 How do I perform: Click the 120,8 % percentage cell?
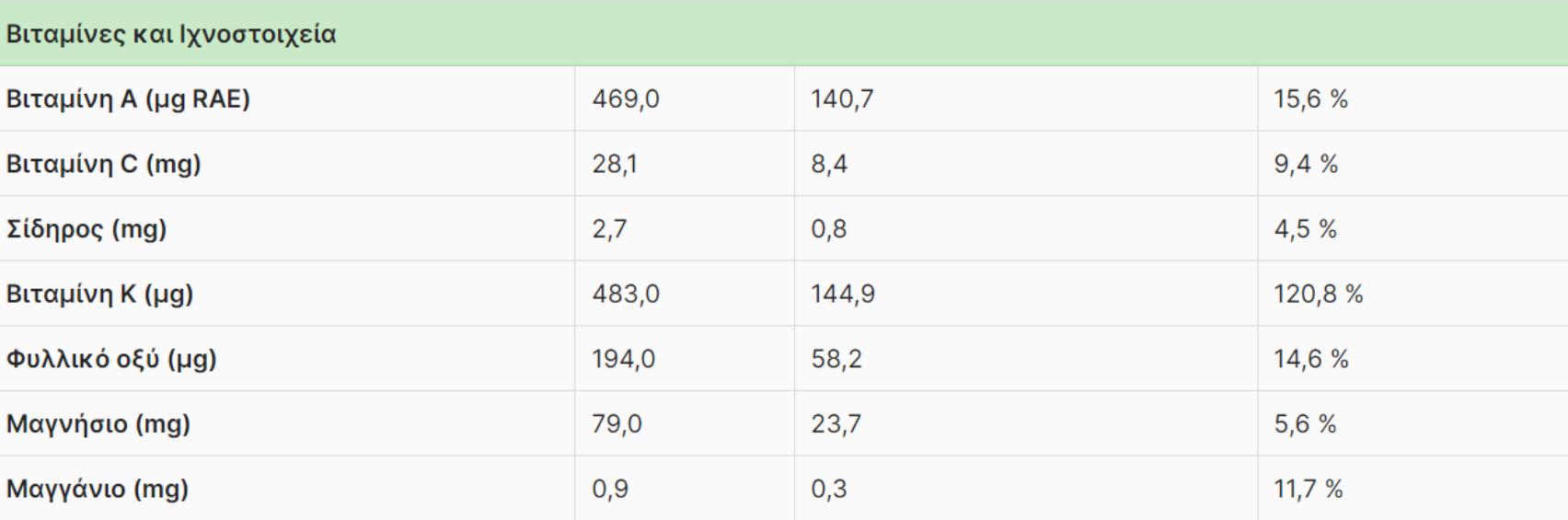coord(1318,295)
